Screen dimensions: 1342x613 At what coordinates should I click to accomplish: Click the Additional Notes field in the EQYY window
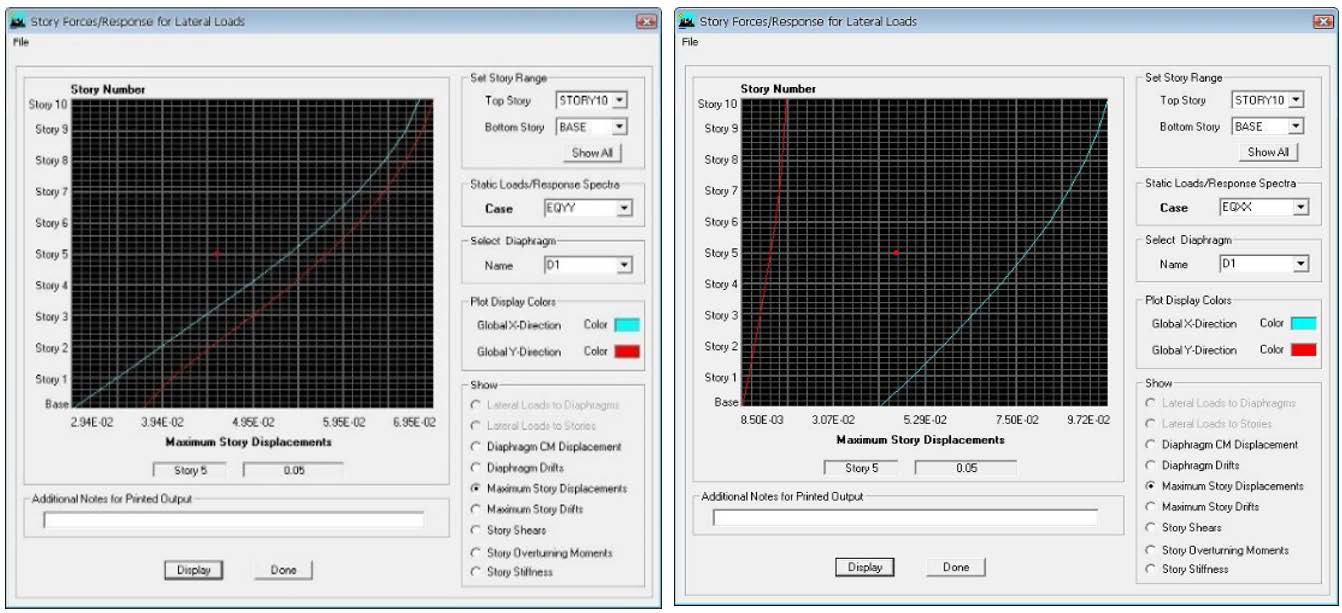(233, 520)
